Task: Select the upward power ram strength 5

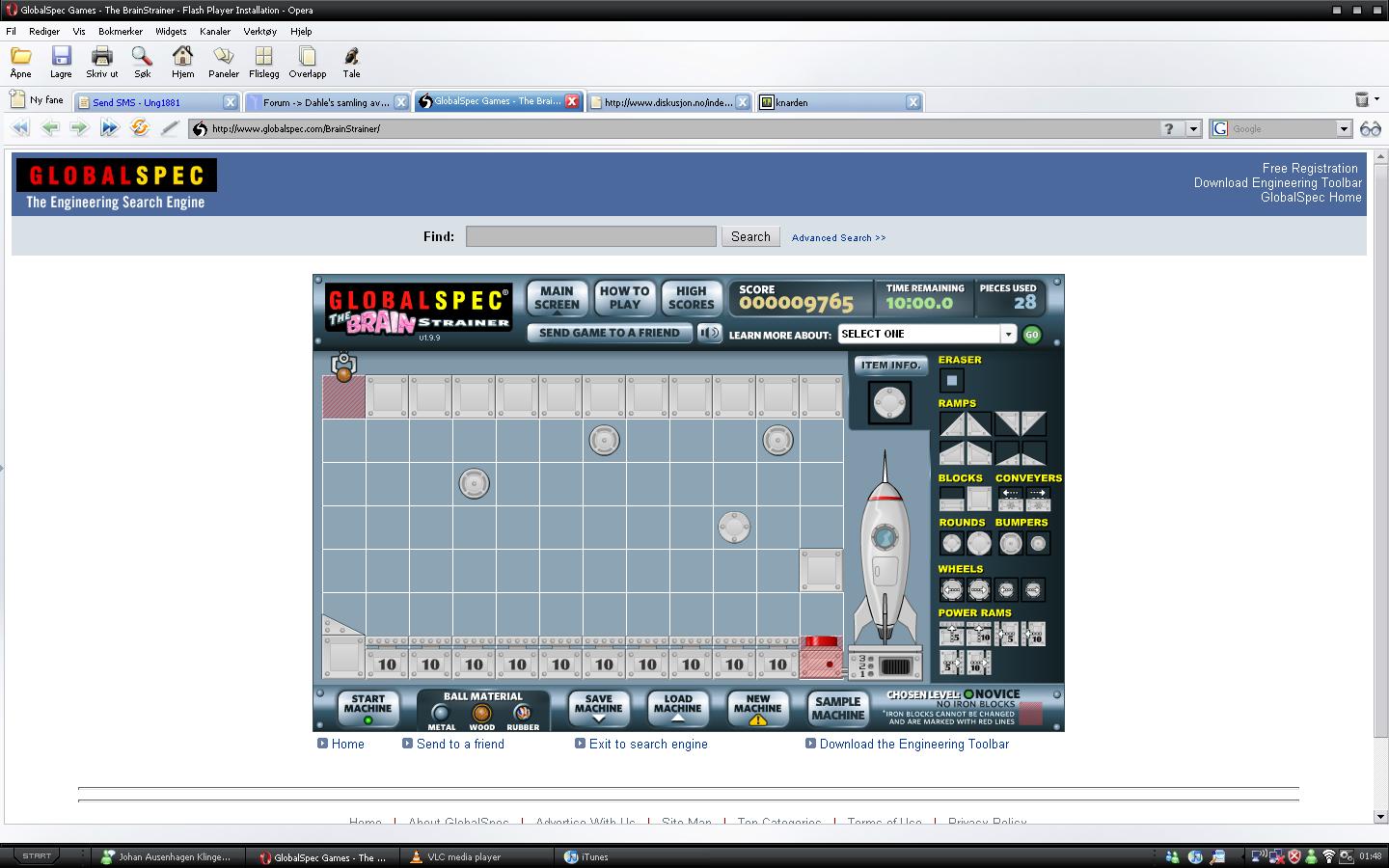Action: 952,634
